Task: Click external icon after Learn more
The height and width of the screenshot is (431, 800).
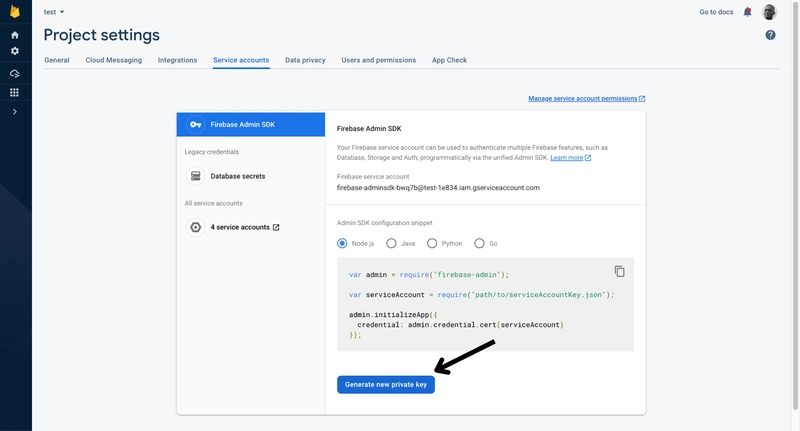Action: point(588,158)
